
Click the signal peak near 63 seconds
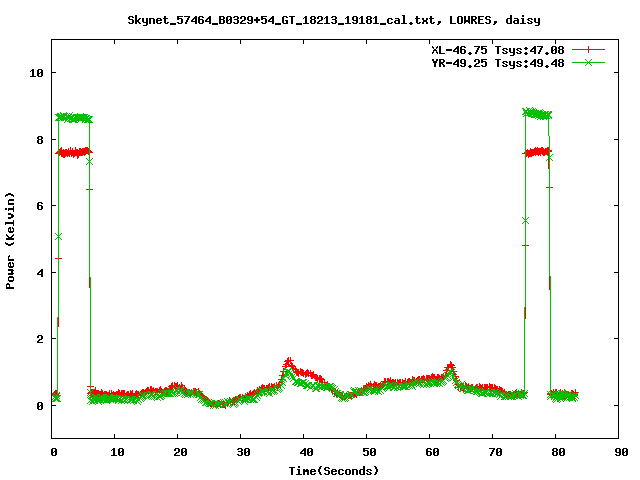point(450,367)
